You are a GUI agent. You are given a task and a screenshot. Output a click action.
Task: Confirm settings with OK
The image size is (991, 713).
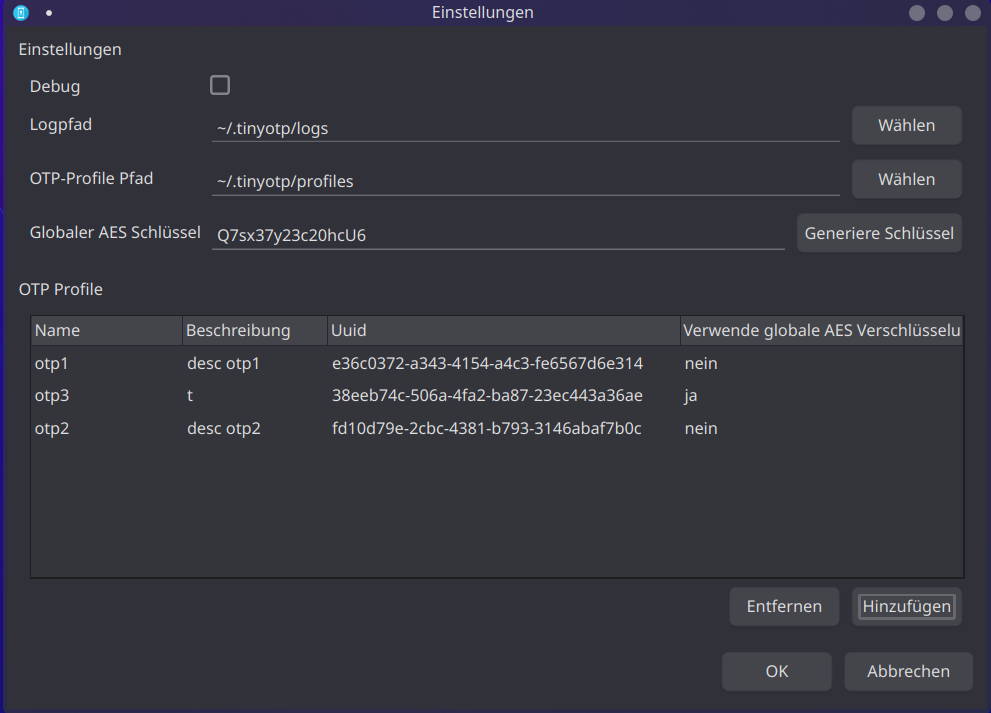tap(777, 671)
